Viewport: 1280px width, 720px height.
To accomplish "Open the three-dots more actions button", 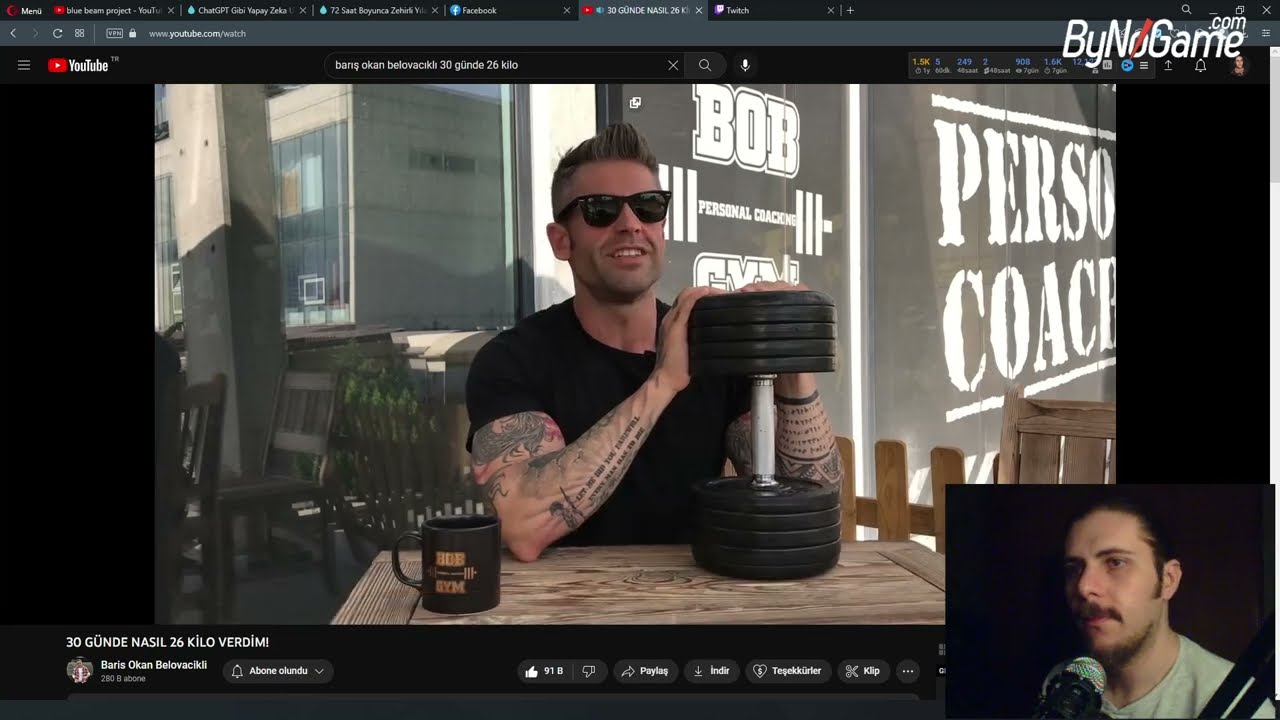I will click(908, 671).
